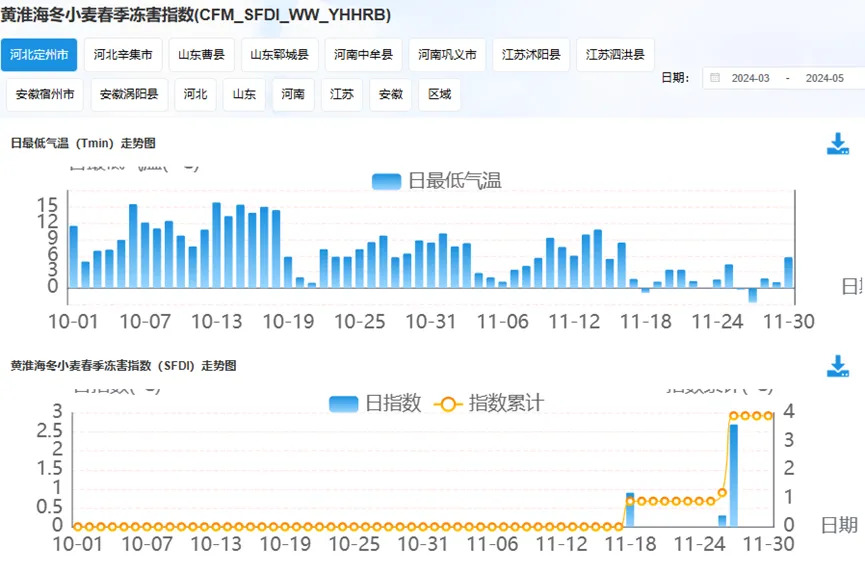Choose 安徽涡阳县 station
The height and width of the screenshot is (573, 865).
pyautogui.click(x=129, y=95)
